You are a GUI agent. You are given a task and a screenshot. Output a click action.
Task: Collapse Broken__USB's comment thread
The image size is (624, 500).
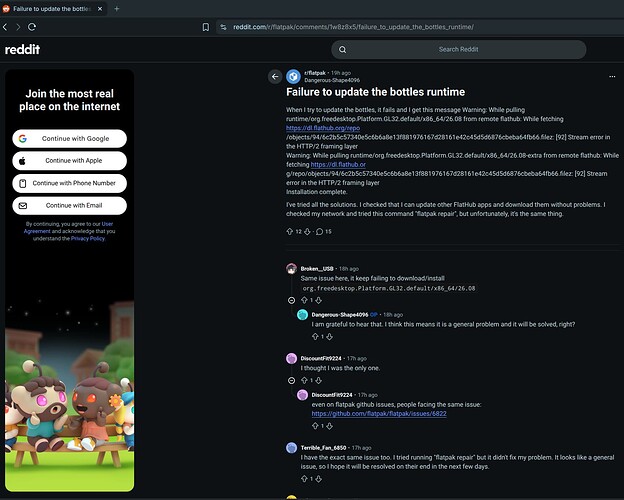click(291, 301)
